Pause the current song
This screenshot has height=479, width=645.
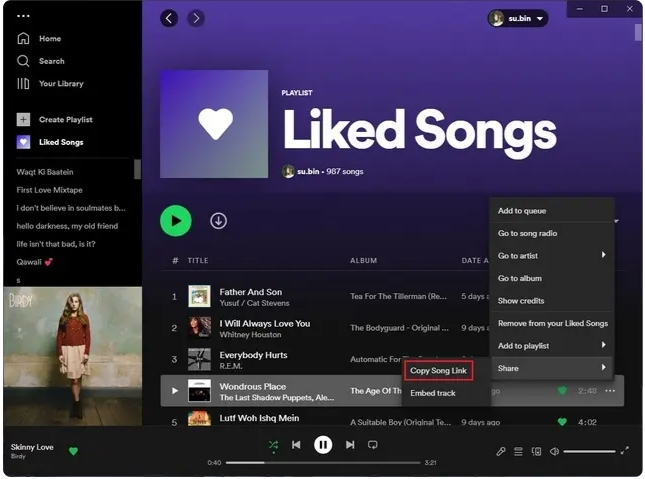tap(323, 445)
